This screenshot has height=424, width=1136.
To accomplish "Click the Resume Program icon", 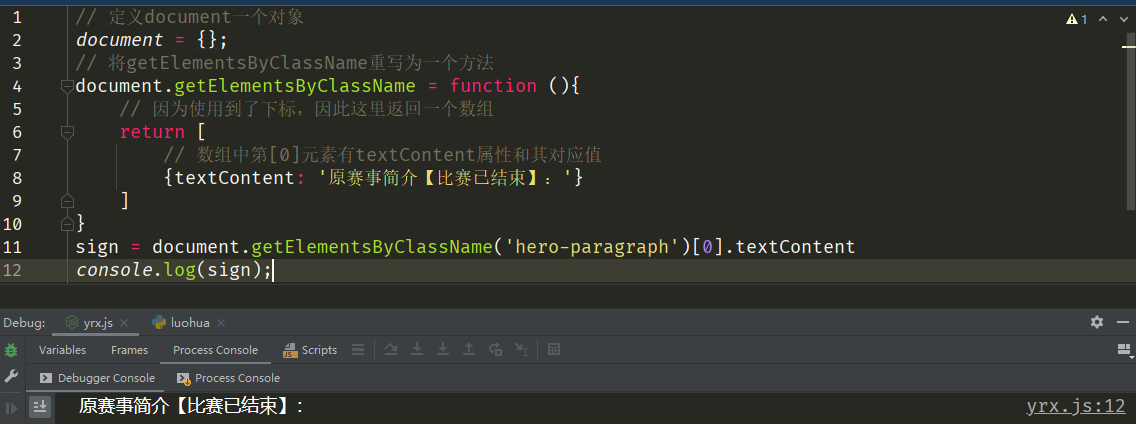I will [11, 407].
